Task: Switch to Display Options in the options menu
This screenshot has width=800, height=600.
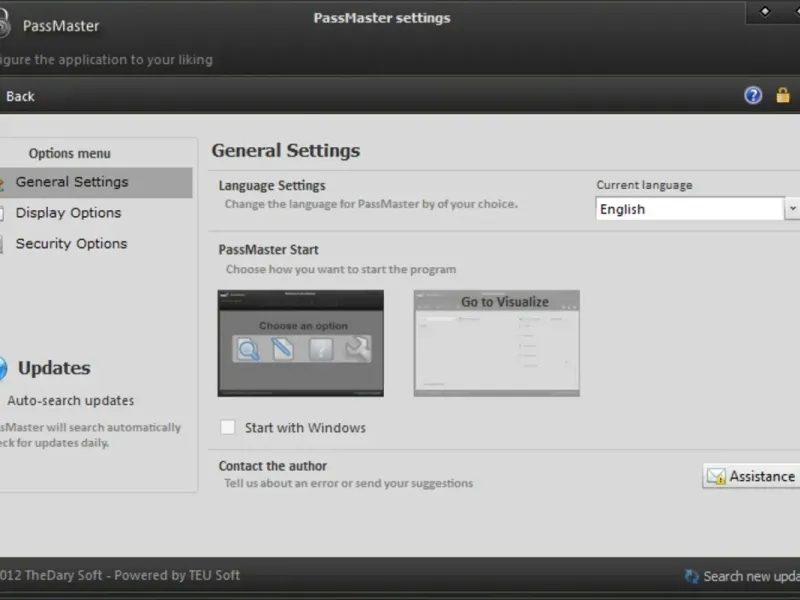Action: pos(68,213)
